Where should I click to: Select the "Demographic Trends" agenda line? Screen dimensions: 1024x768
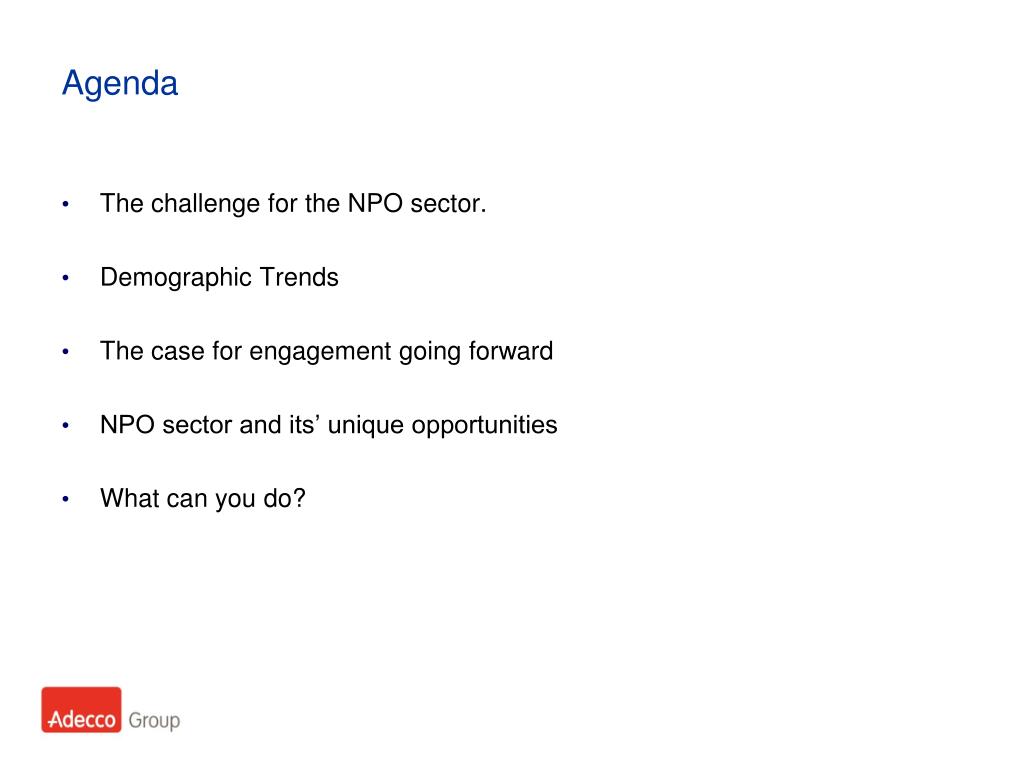tap(219, 278)
